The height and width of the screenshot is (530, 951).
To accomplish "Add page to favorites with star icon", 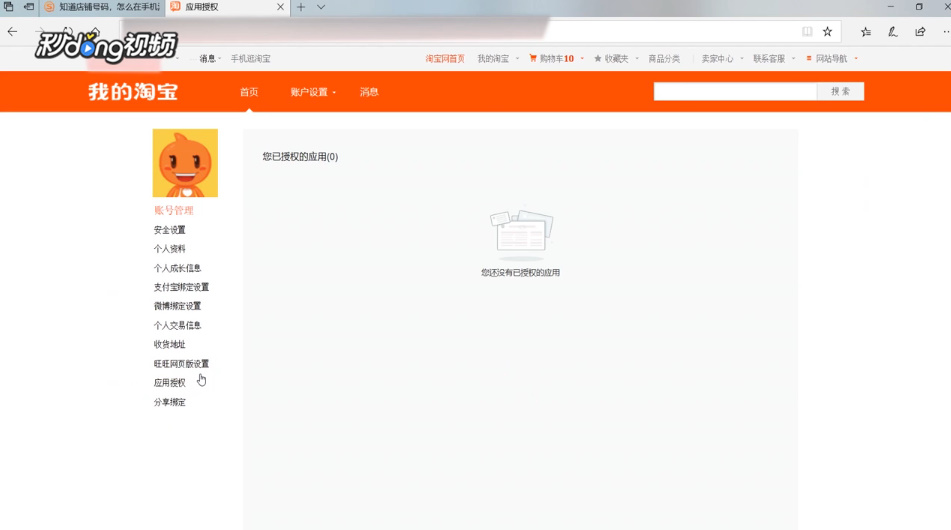I will (827, 32).
